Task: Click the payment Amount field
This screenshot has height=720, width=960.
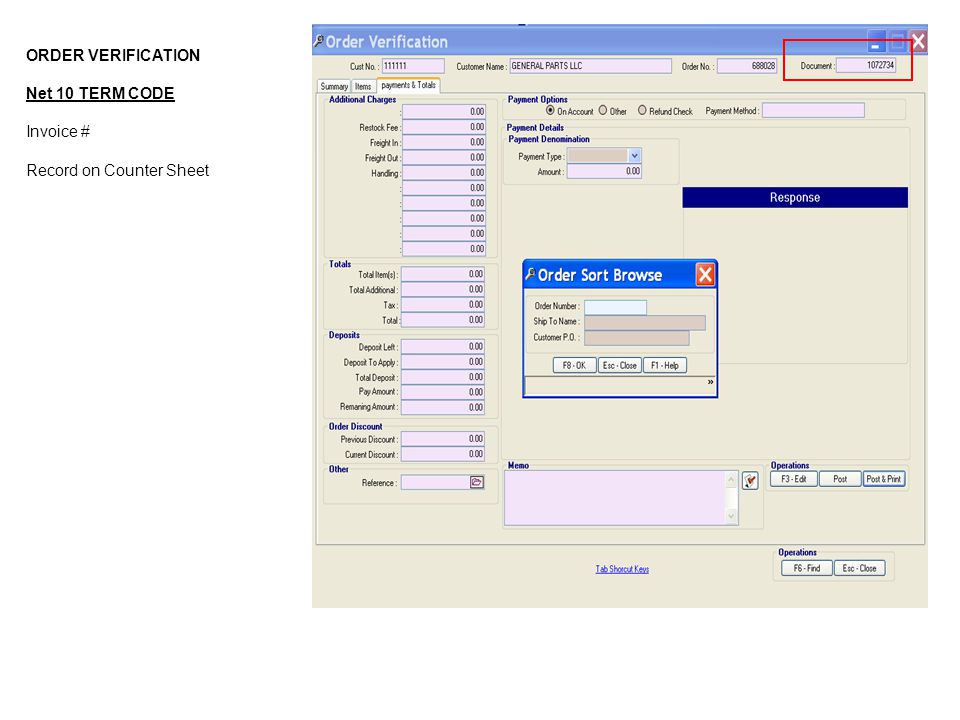Action: click(604, 171)
